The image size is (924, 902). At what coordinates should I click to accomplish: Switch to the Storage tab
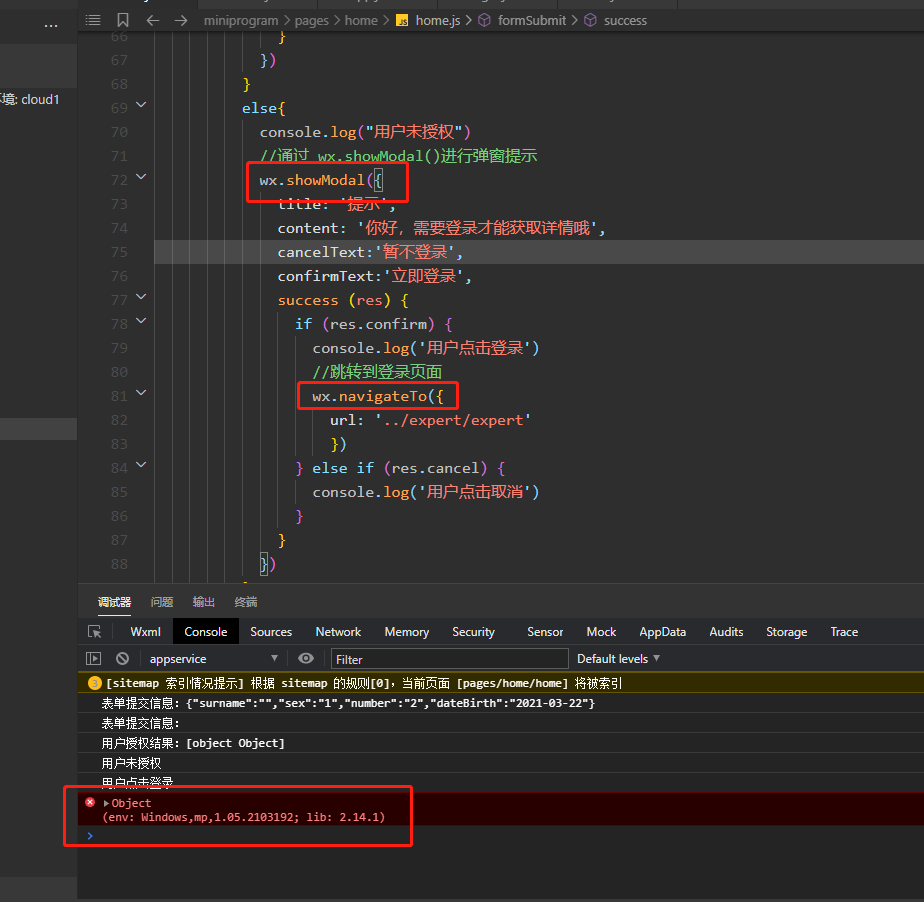pos(786,632)
